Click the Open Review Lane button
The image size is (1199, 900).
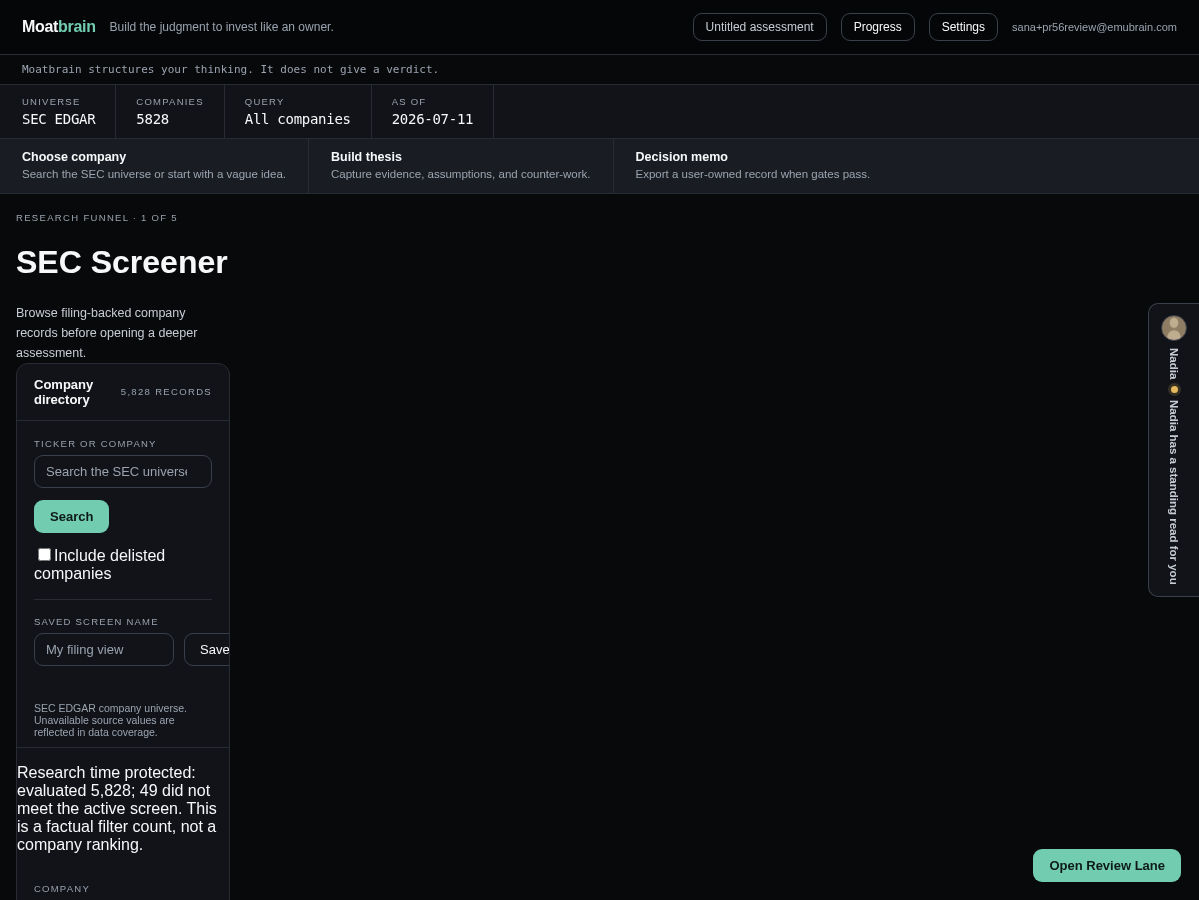tap(1106, 866)
